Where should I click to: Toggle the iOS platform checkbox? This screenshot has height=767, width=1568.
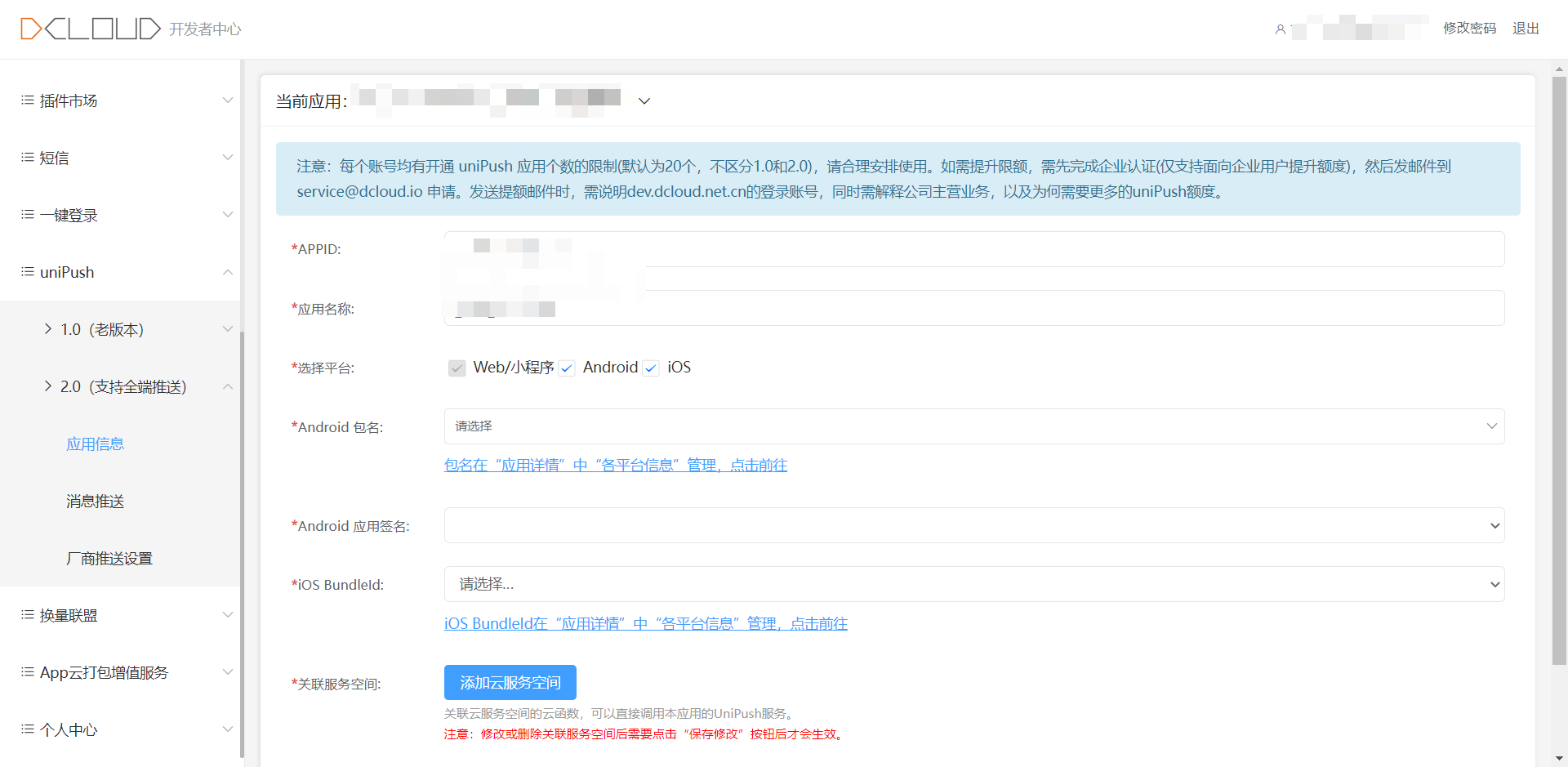(651, 368)
